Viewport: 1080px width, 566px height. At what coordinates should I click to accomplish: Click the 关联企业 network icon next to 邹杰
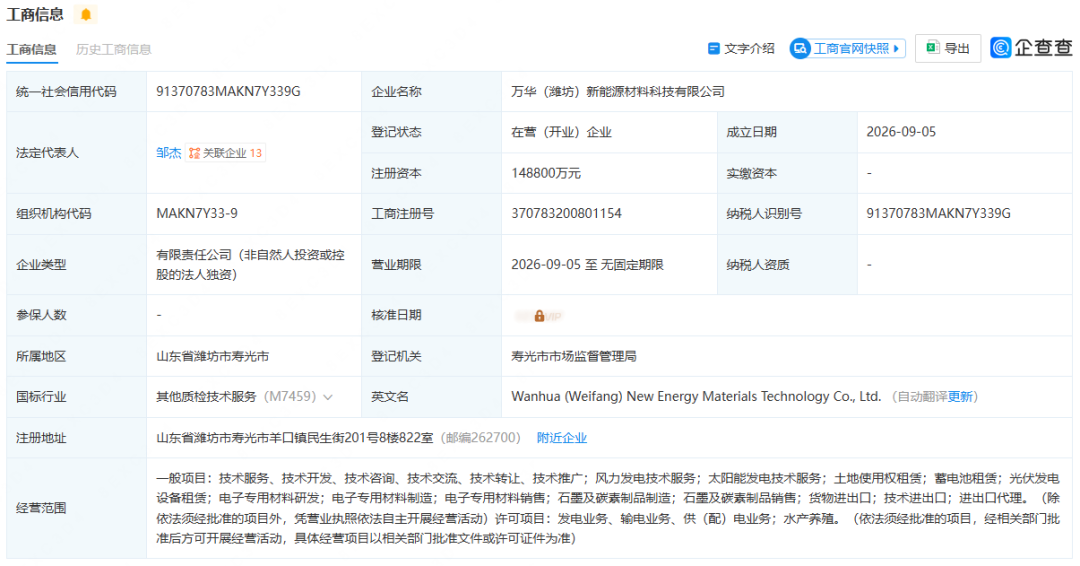pyautogui.click(x=195, y=153)
